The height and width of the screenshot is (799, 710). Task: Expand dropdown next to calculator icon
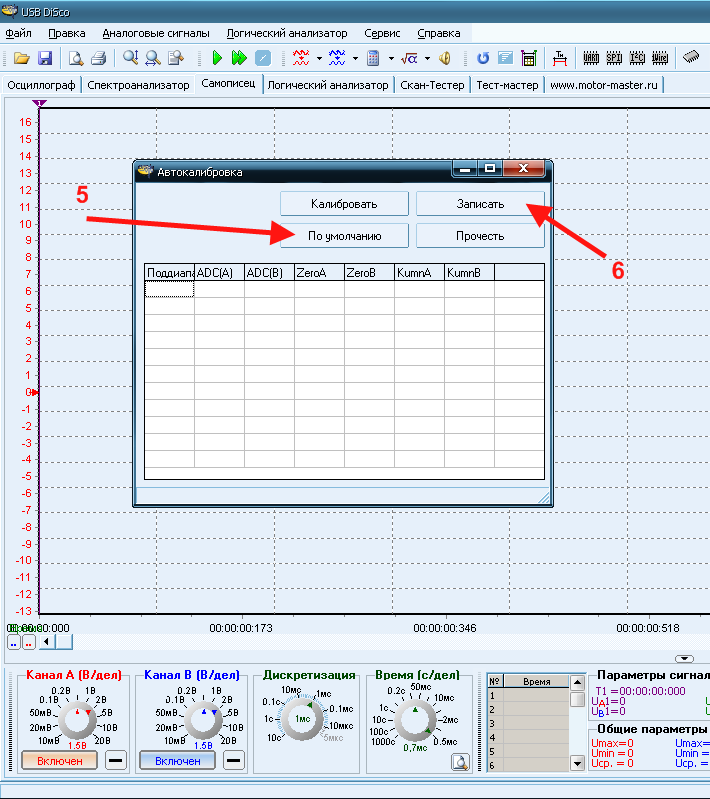(391, 59)
